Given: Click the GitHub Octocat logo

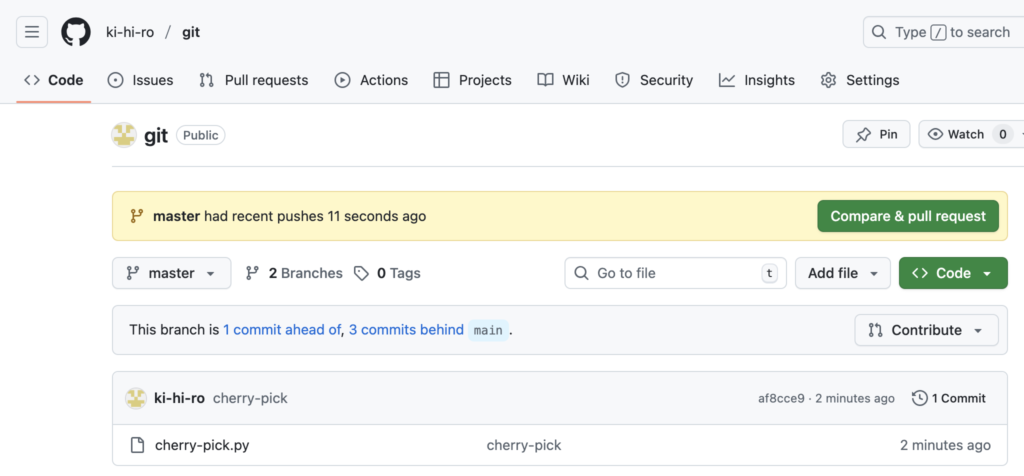Looking at the screenshot, I should [76, 32].
